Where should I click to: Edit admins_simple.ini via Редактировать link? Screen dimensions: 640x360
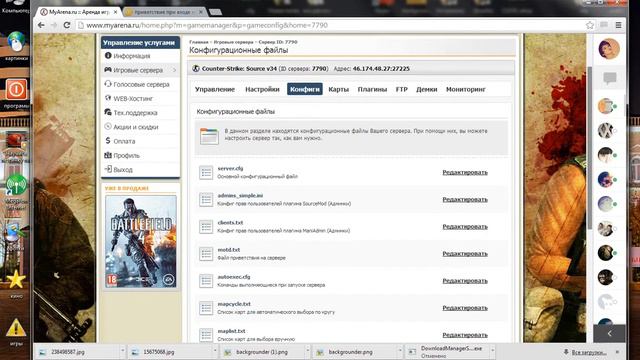pos(465,200)
